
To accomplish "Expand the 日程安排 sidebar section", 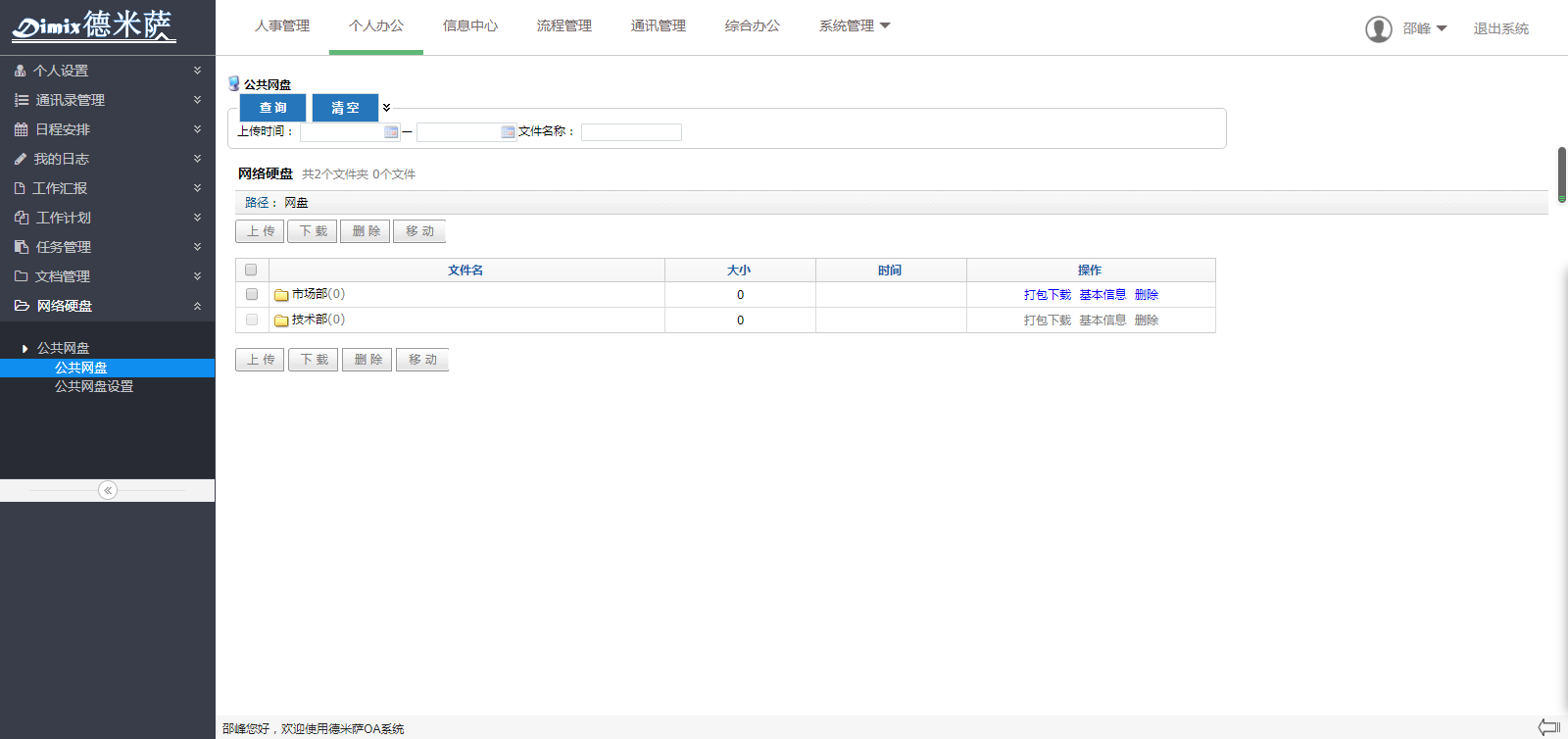I will (x=197, y=129).
